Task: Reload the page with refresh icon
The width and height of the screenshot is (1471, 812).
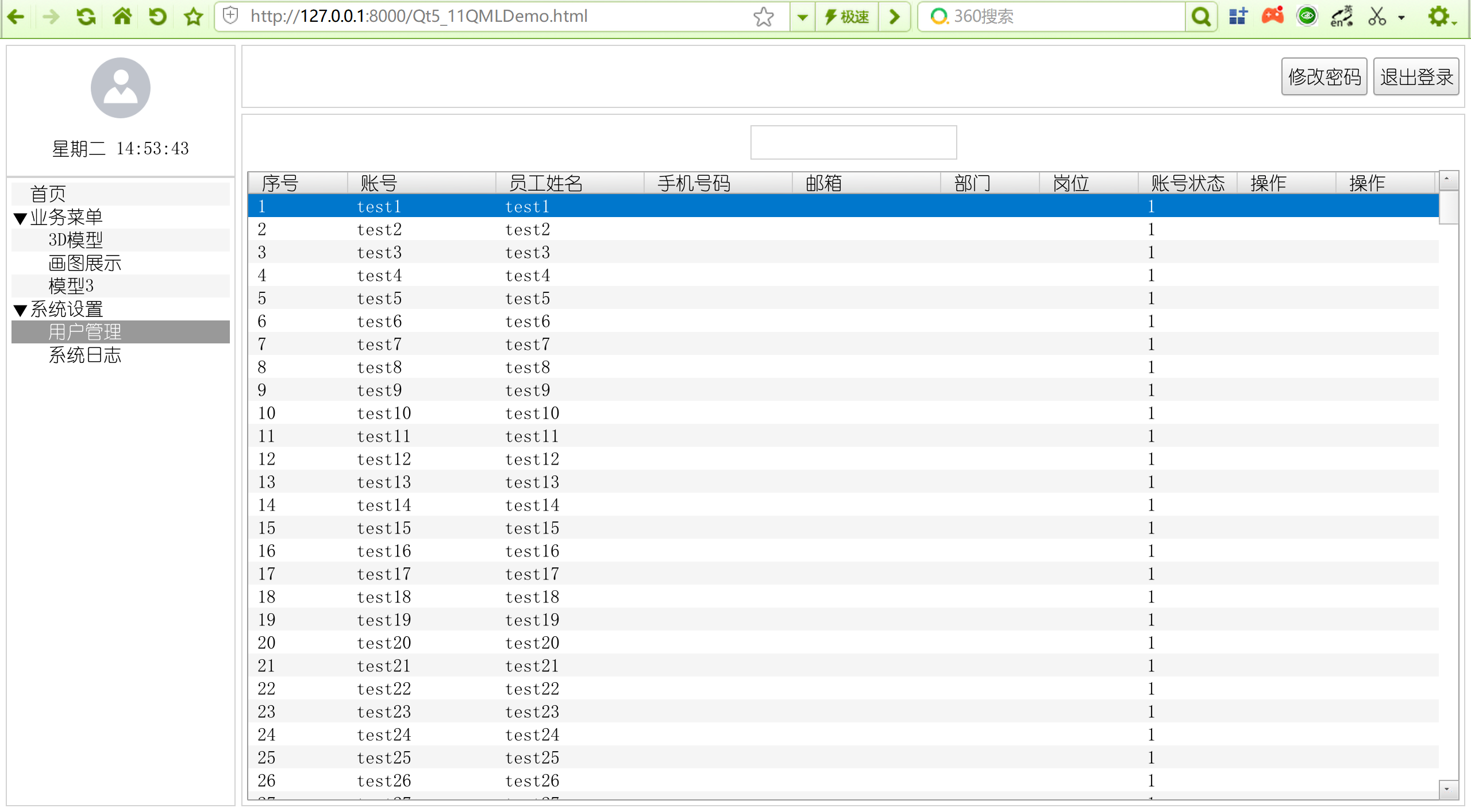Action: 86,17
